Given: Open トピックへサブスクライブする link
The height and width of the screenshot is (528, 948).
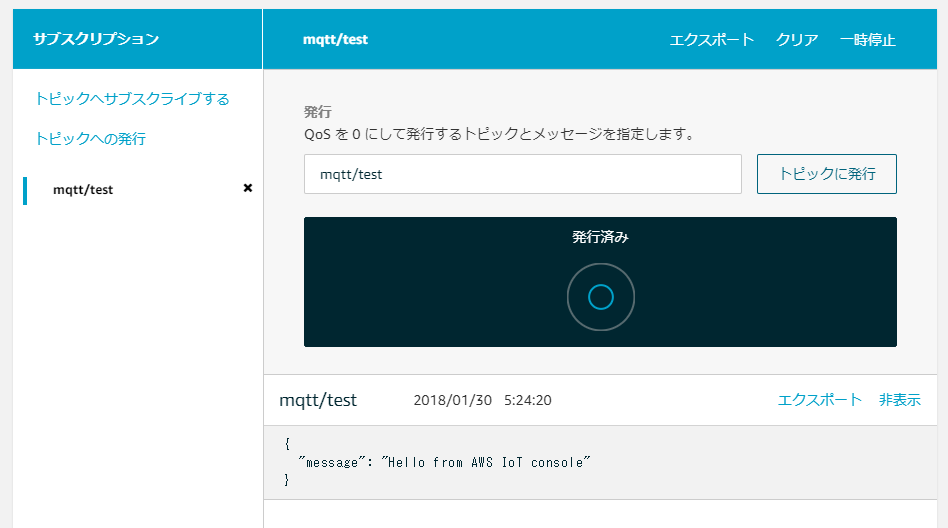Looking at the screenshot, I should pyautogui.click(x=132, y=98).
